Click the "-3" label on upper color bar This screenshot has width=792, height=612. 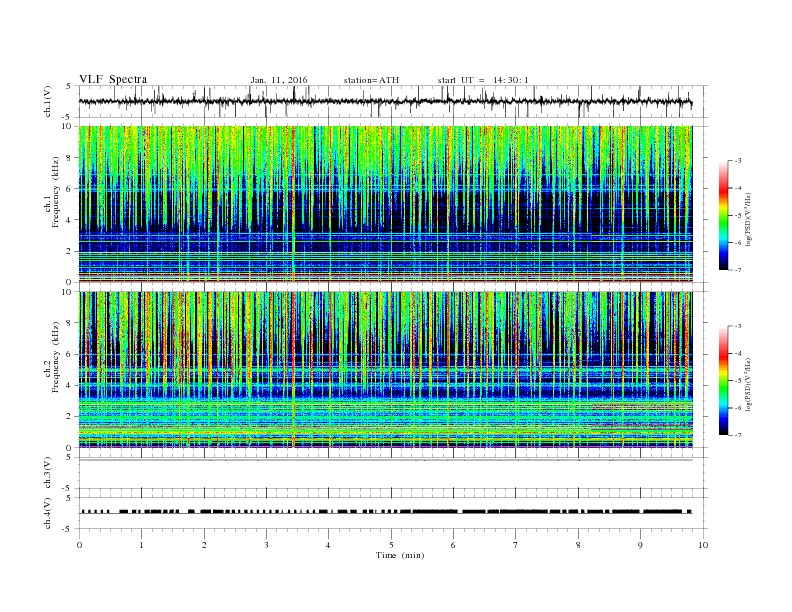point(738,161)
